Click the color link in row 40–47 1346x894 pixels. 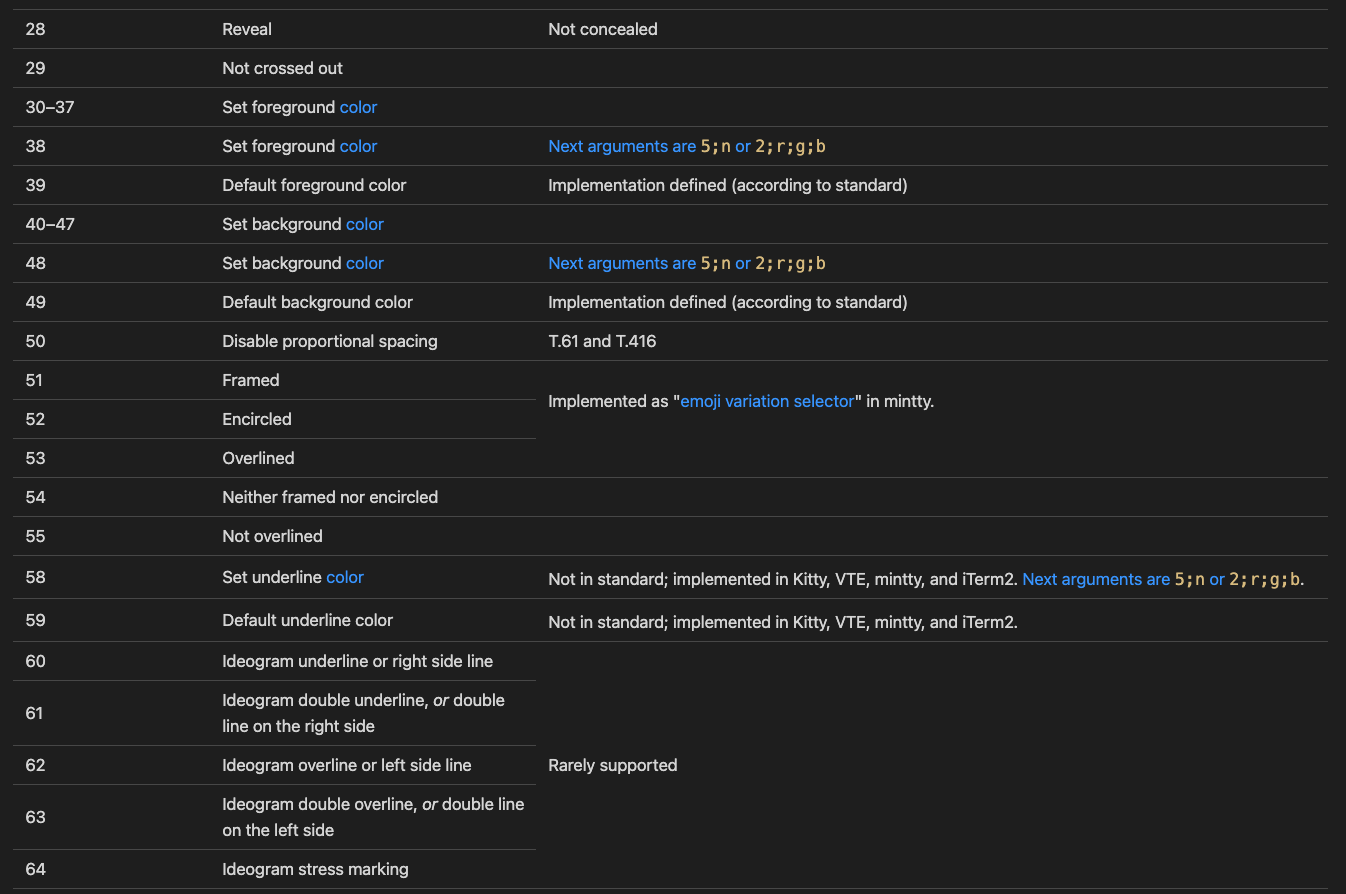[364, 224]
